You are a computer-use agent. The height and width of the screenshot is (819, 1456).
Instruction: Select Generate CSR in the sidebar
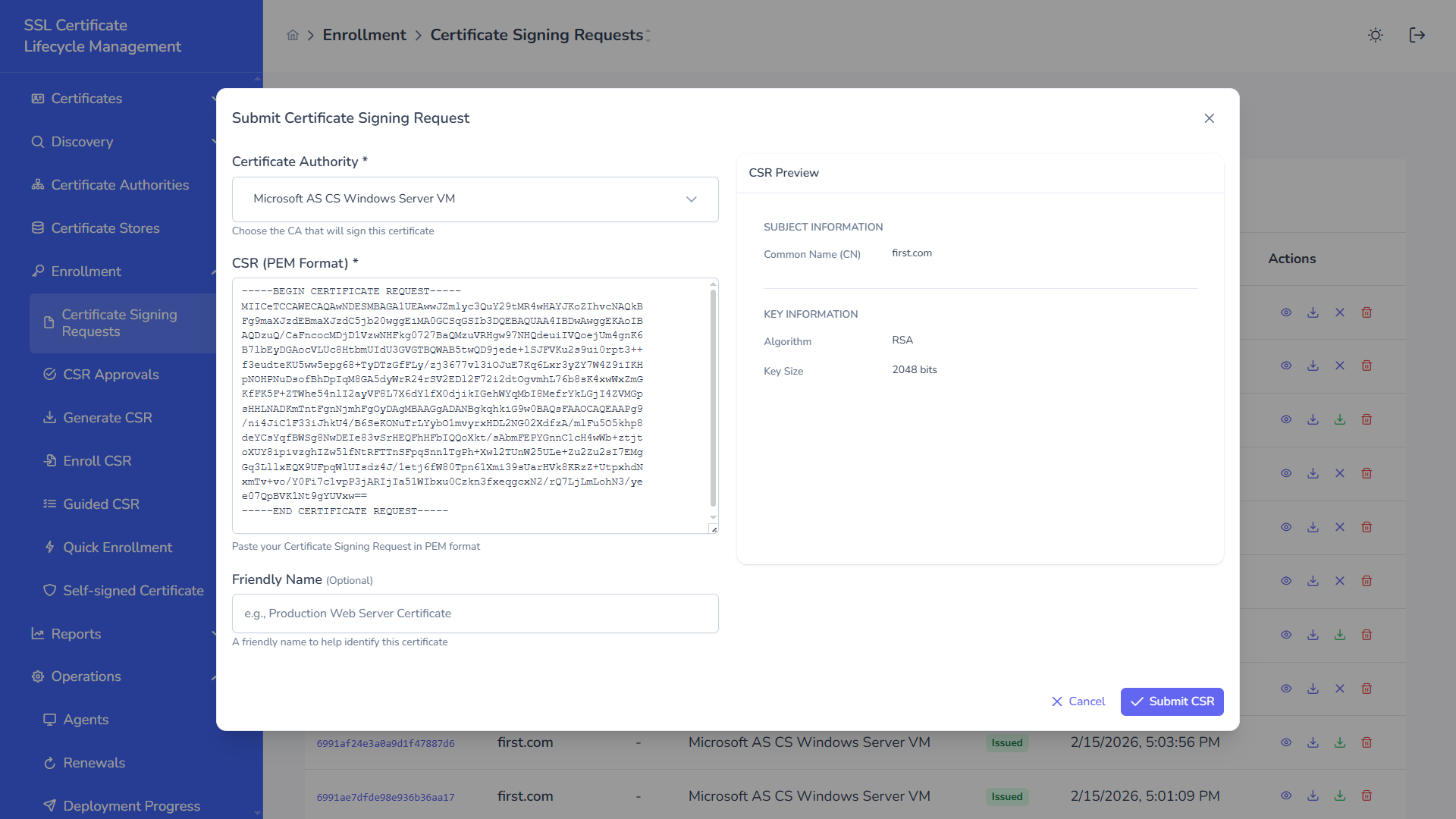point(107,417)
